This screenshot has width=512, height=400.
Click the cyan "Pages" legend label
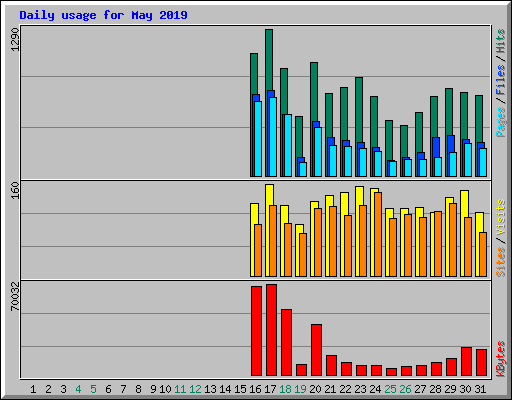click(x=501, y=122)
